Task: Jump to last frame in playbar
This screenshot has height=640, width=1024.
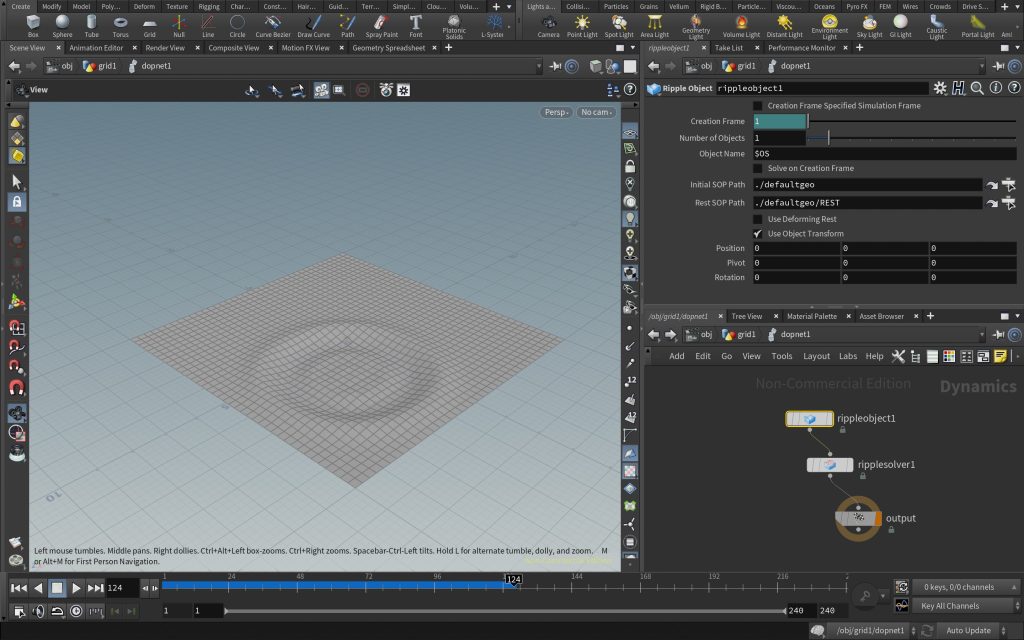Action: [x=95, y=588]
